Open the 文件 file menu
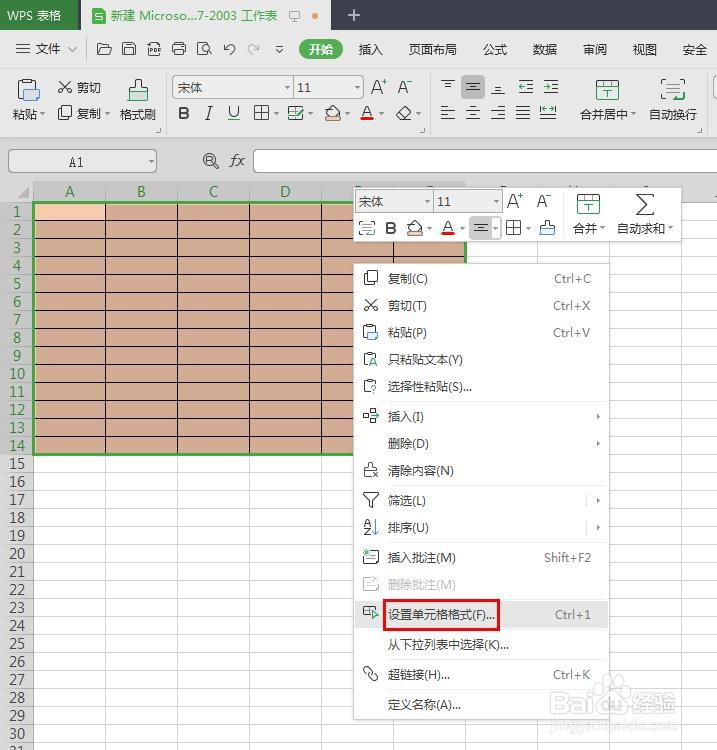Viewport: 717px width, 750px height. (46, 49)
